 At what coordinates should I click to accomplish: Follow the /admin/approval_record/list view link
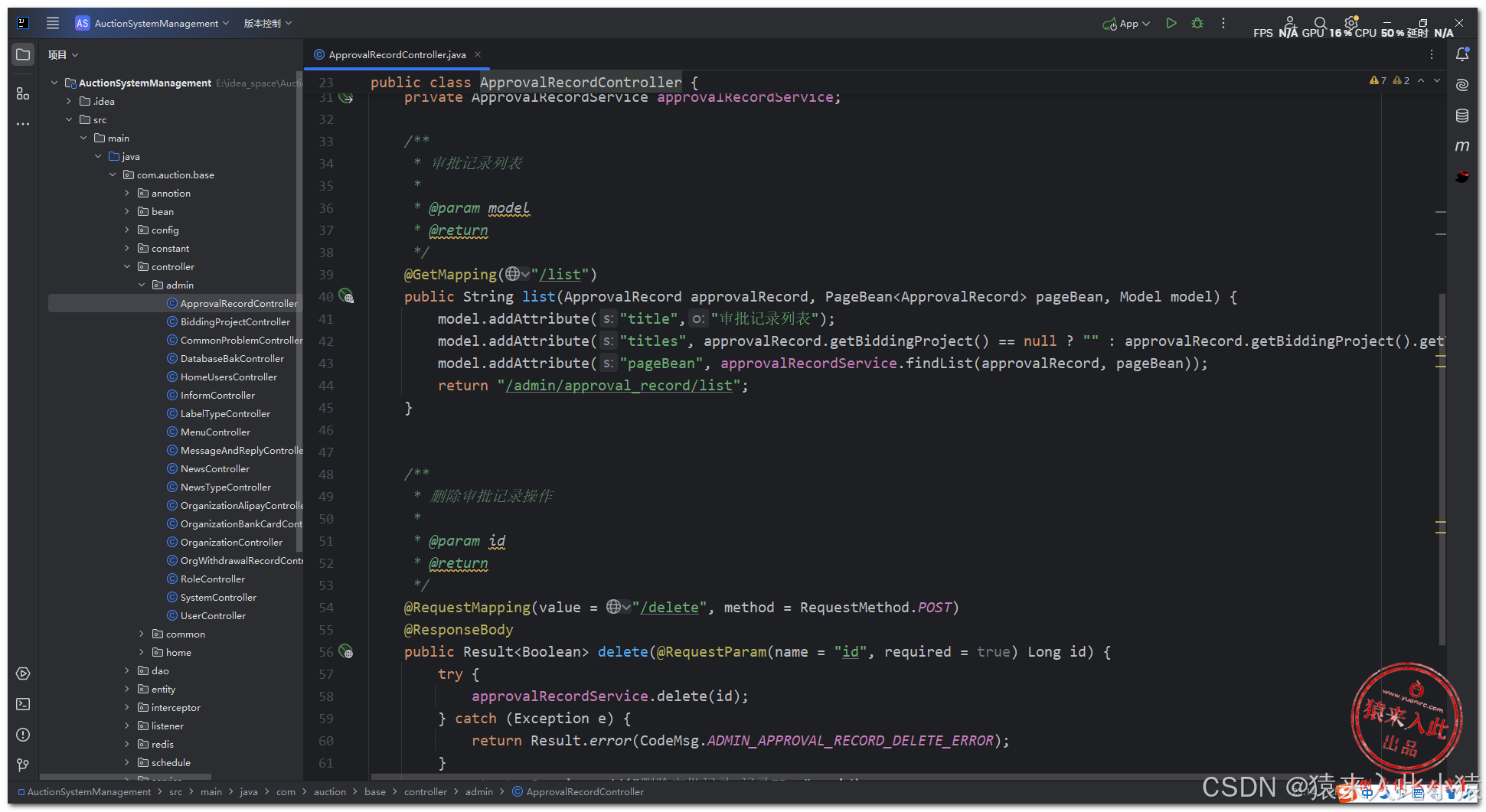click(619, 385)
